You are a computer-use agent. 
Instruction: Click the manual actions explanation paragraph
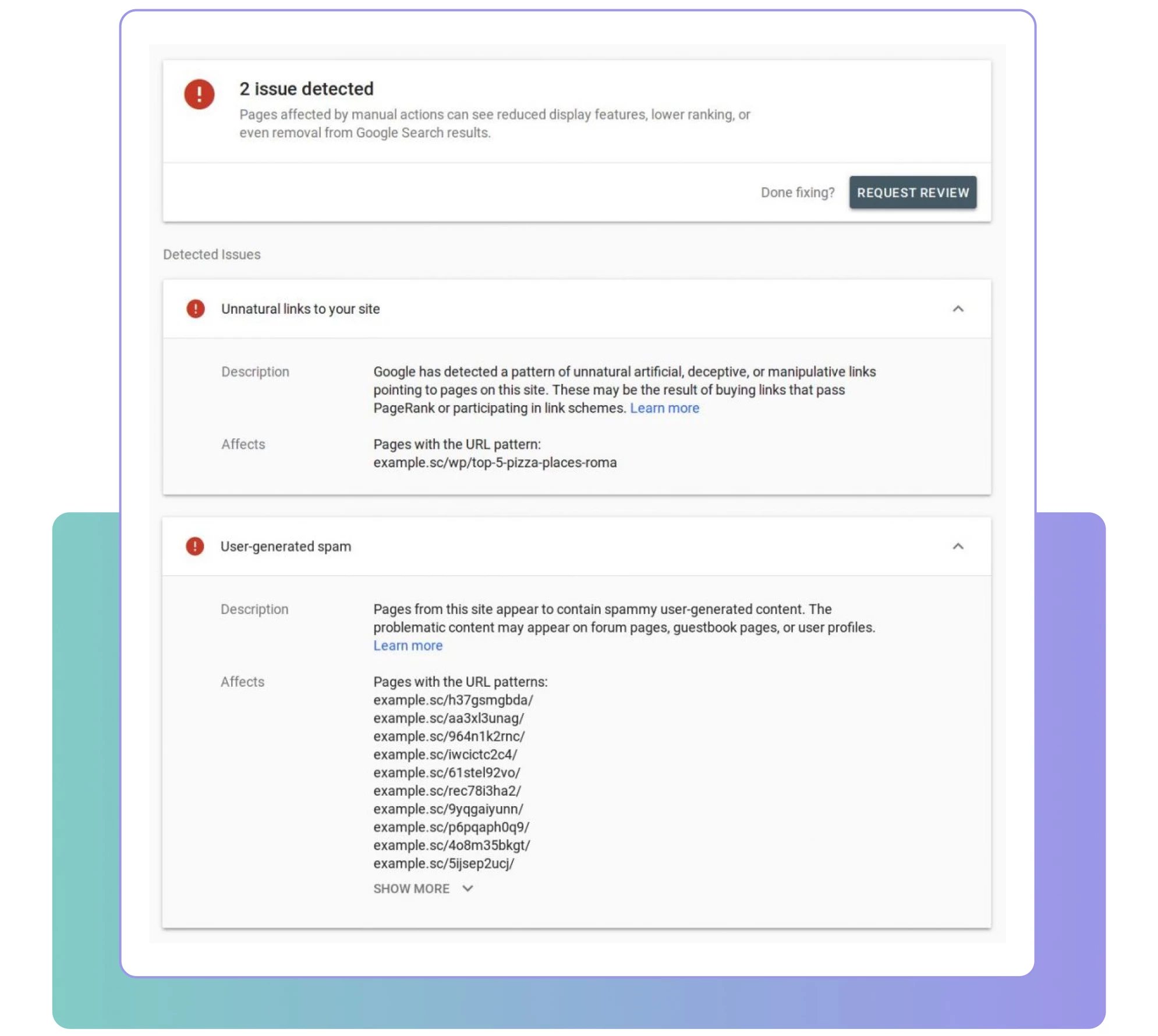click(x=495, y=123)
